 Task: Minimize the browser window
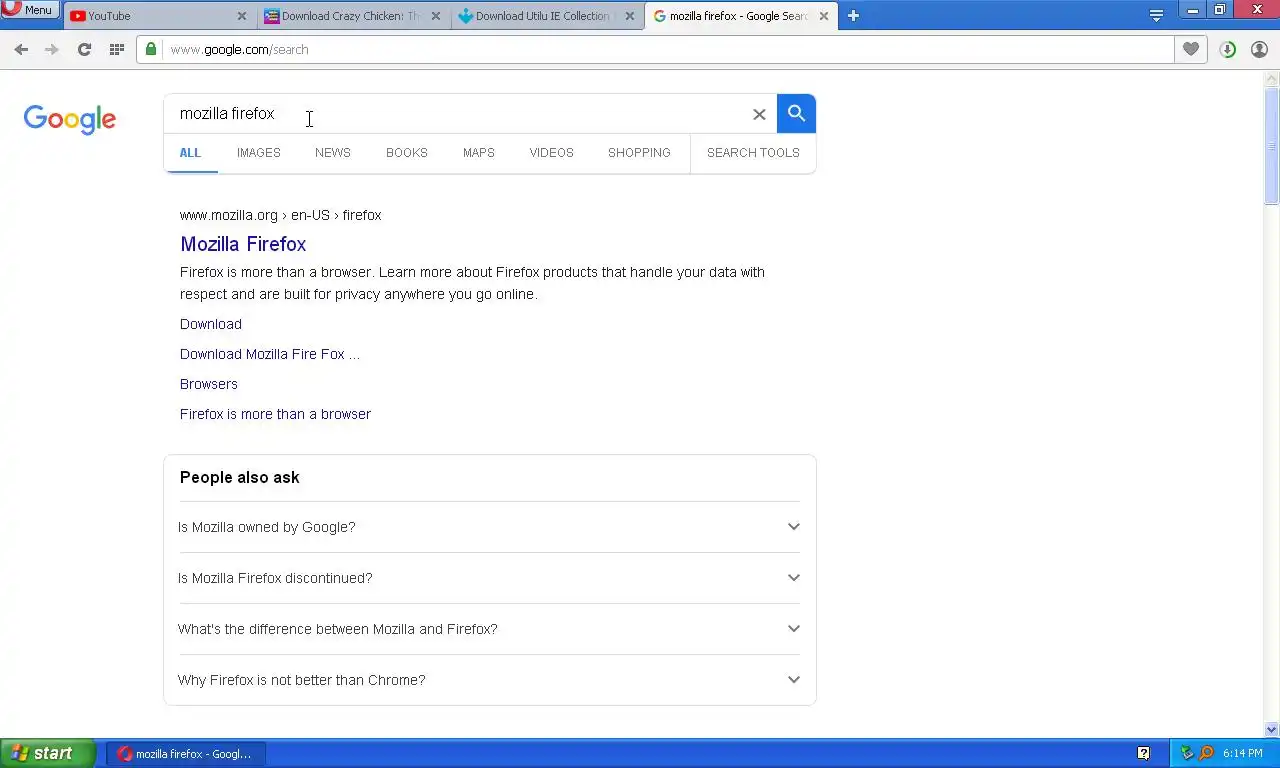[1193, 10]
